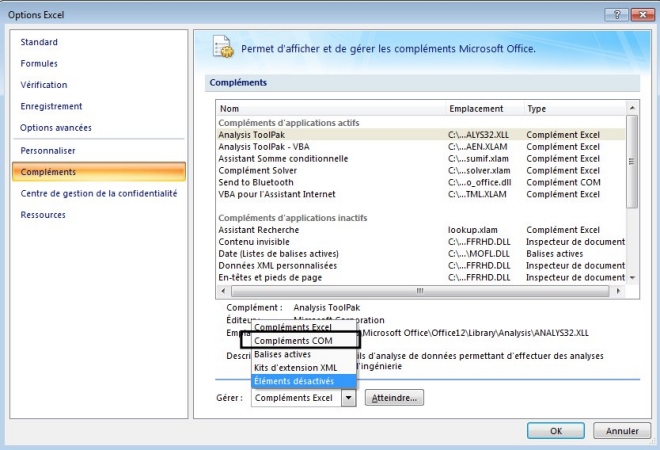Select Données XML personnalisées row
Image resolution: width=660 pixels, height=450 pixels.
(x=421, y=266)
